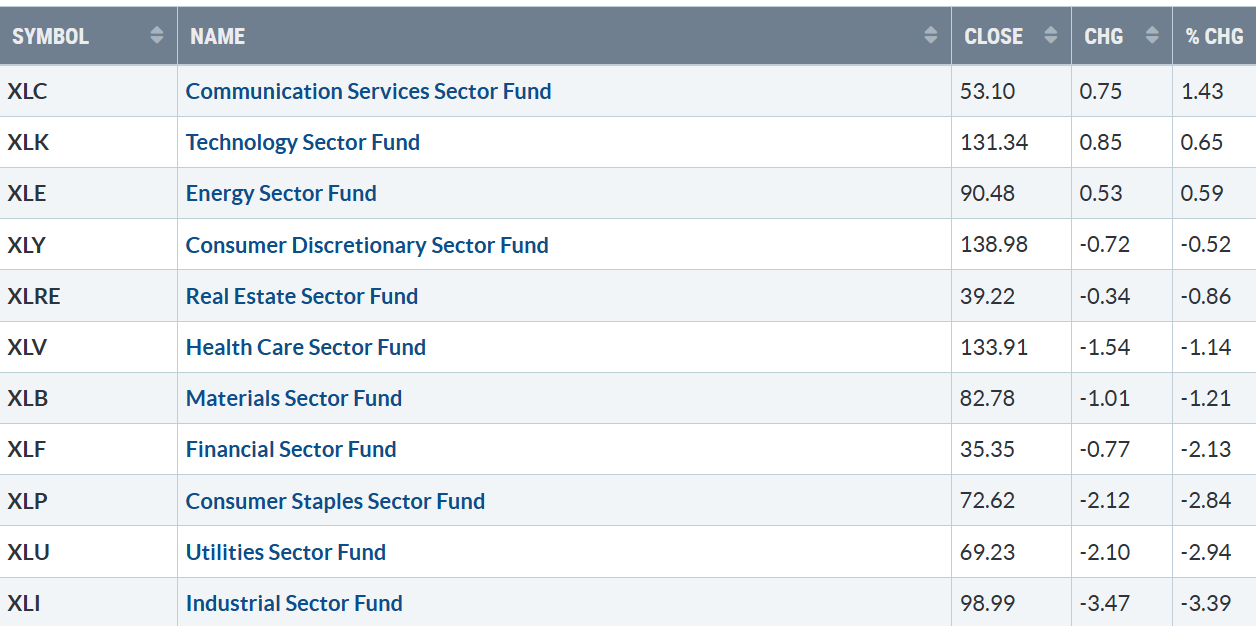Open Consumer Staples Sector Fund link

(335, 501)
